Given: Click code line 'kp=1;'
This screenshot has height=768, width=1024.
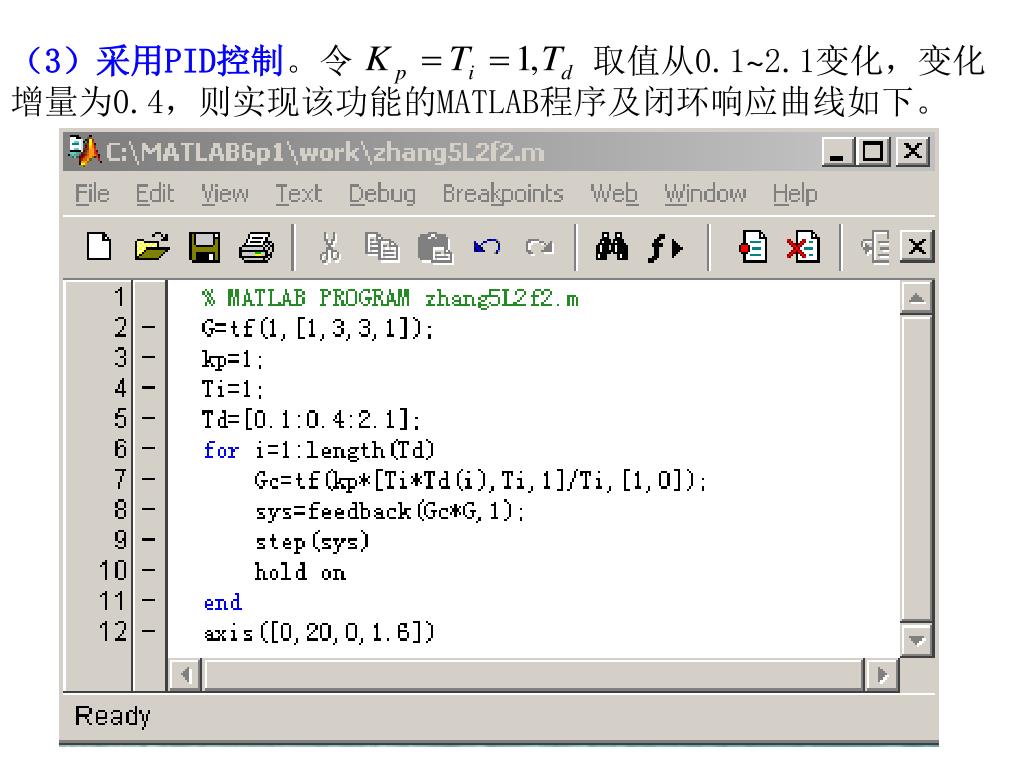Looking at the screenshot, I should (x=232, y=359).
